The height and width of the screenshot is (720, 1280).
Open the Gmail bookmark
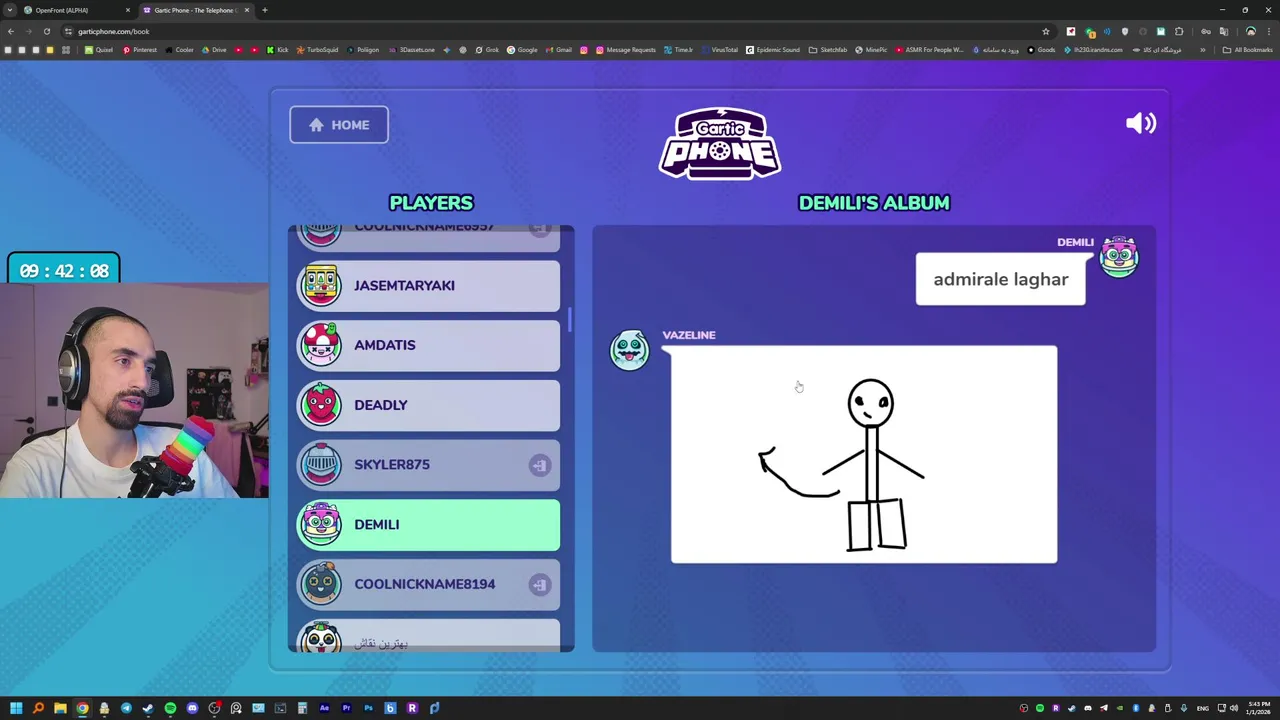click(x=559, y=50)
